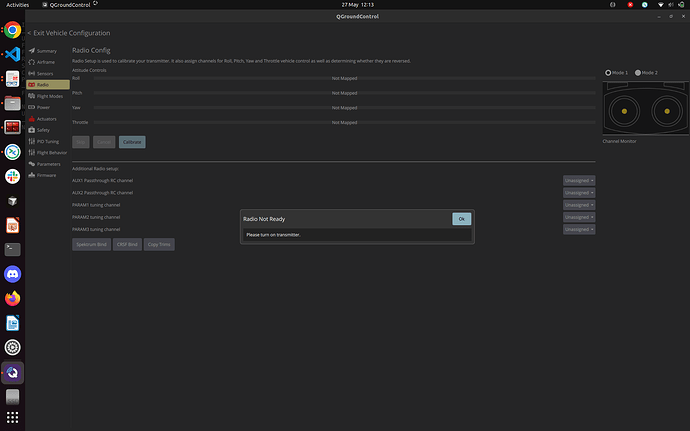The width and height of the screenshot is (690, 431).
Task: Launch Visual Studio Code from the dock
Action: pyautogui.click(x=12, y=55)
